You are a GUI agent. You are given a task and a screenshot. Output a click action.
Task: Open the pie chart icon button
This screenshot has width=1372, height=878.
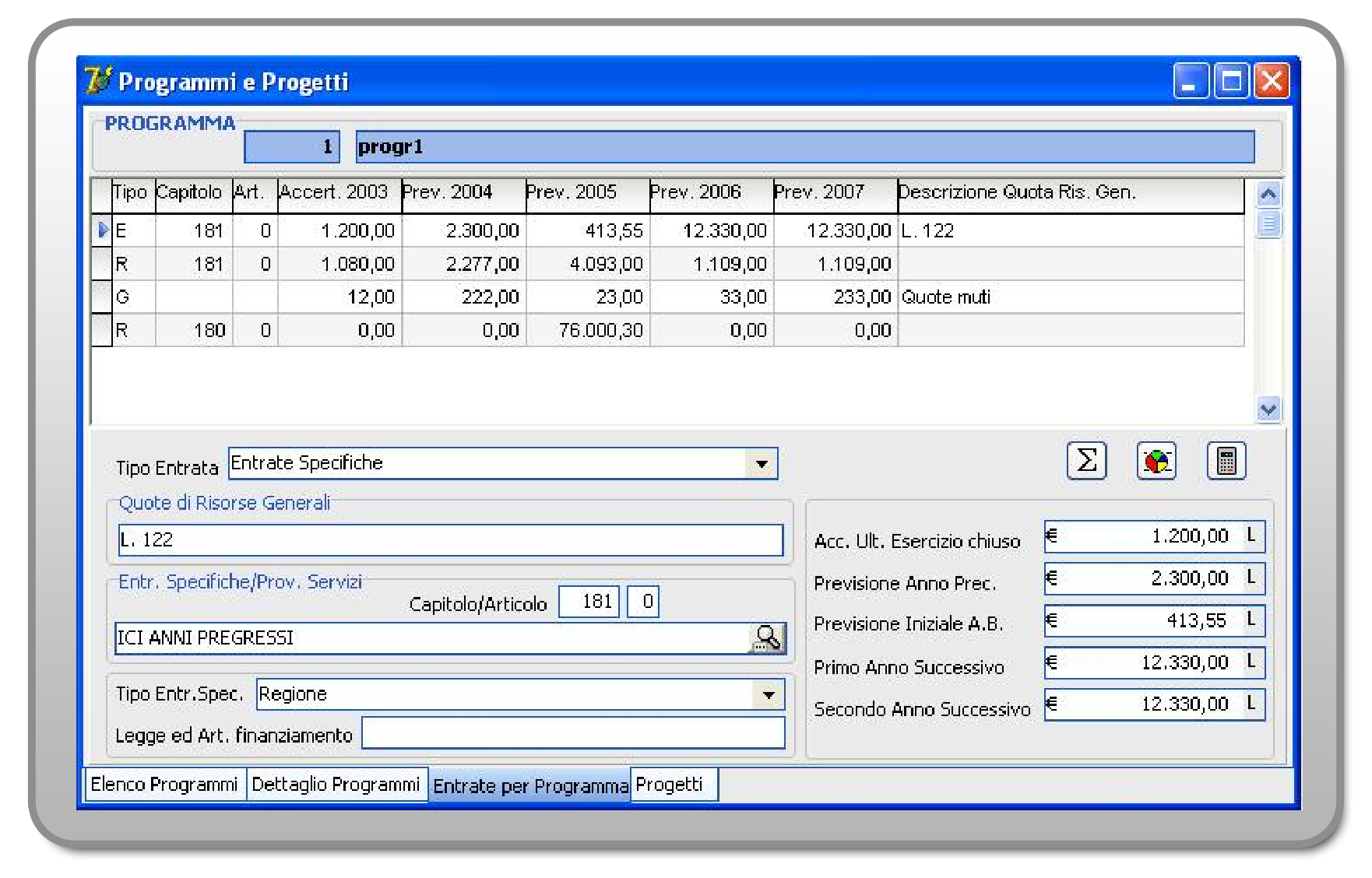click(x=1156, y=461)
